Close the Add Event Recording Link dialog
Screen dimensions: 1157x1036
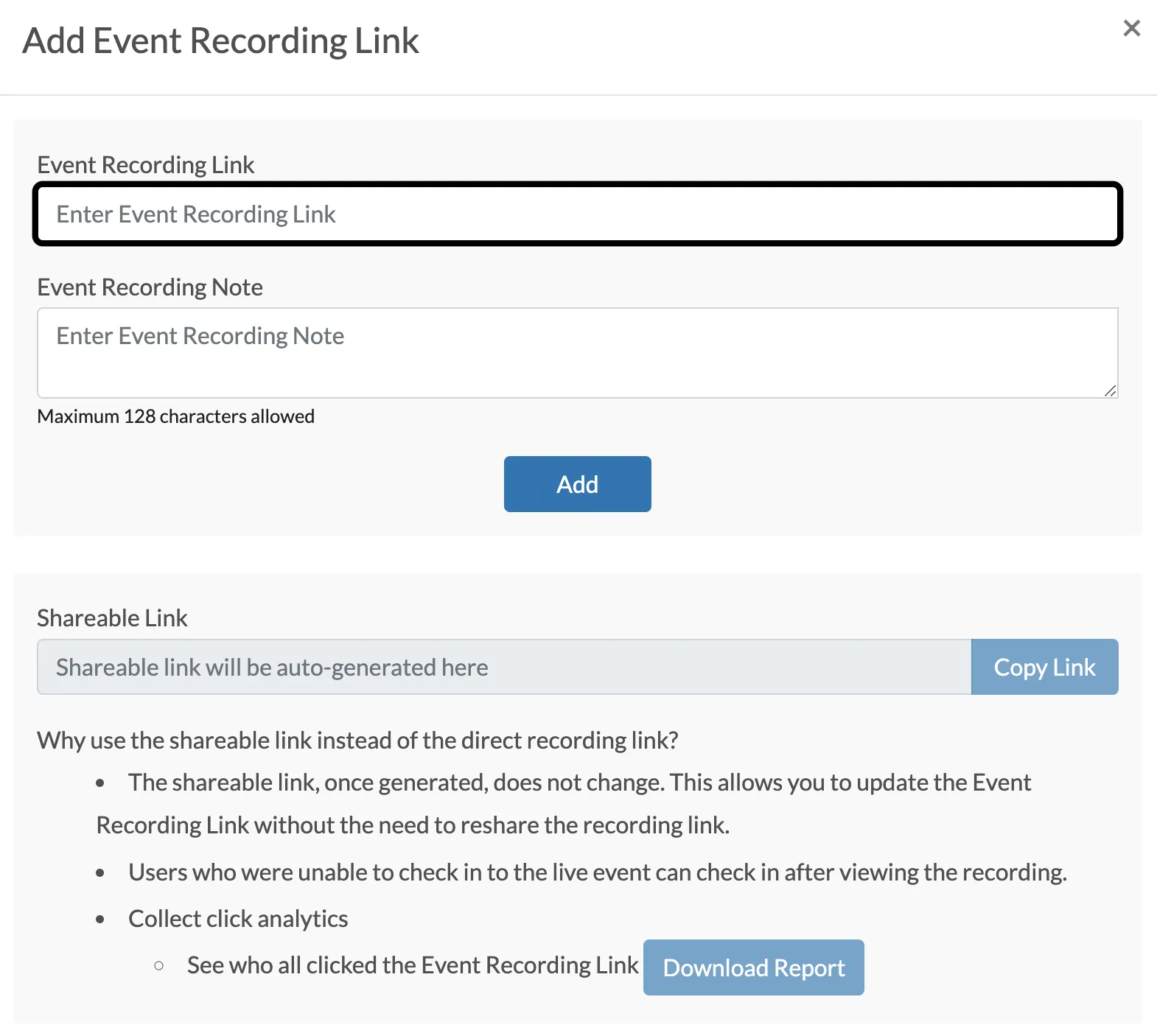(x=1131, y=29)
